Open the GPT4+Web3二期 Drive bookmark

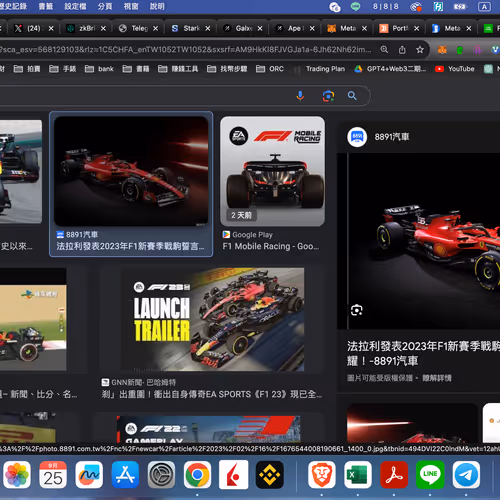click(390, 69)
